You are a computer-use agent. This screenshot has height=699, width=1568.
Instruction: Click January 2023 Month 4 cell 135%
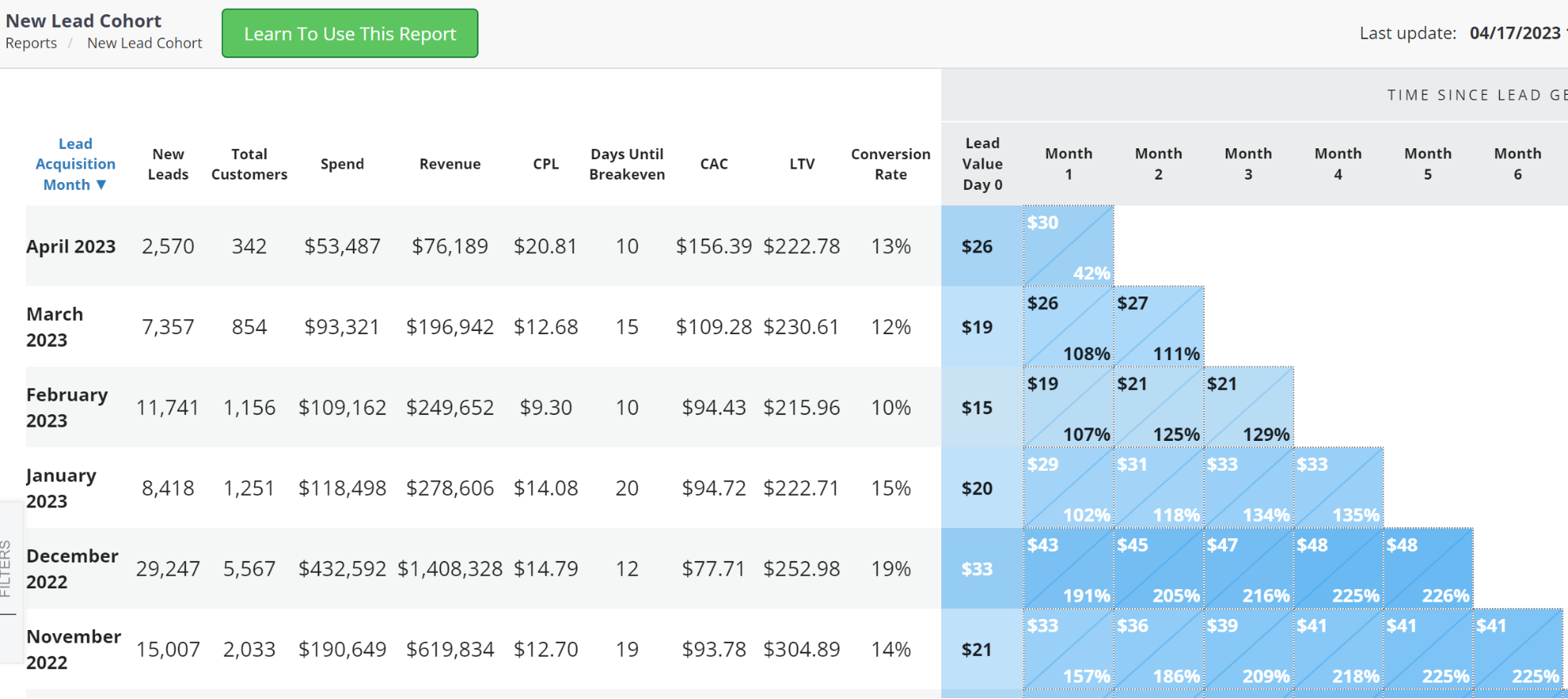coord(1338,488)
